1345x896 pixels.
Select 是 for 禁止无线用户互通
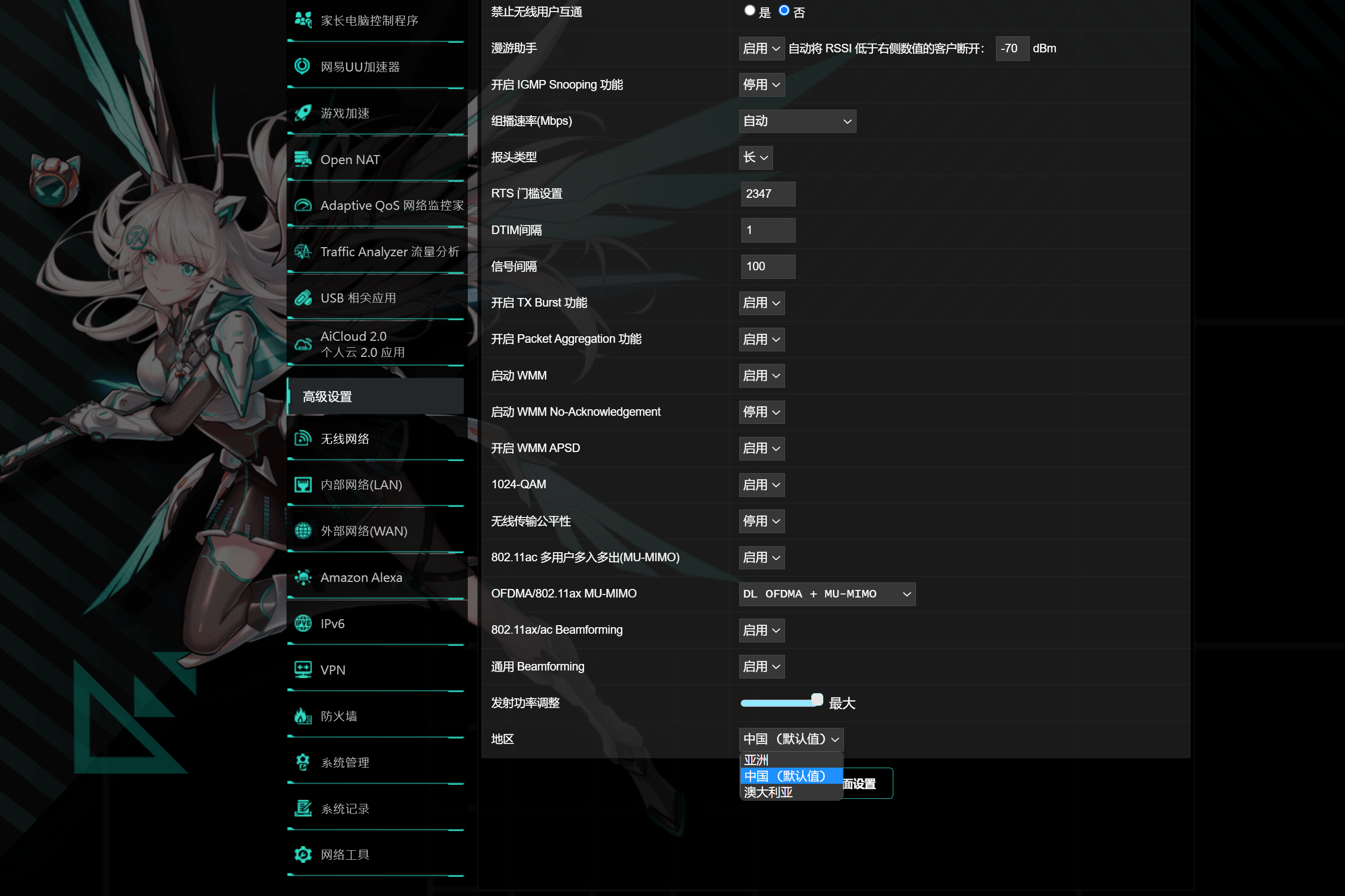click(x=749, y=11)
